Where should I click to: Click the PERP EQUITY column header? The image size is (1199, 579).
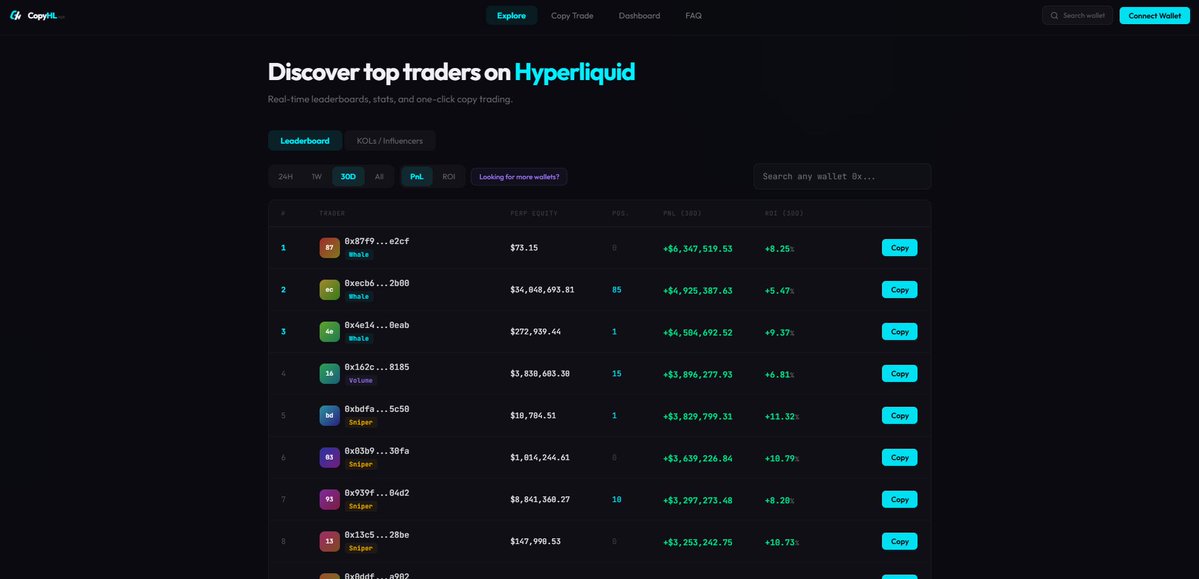click(x=534, y=213)
